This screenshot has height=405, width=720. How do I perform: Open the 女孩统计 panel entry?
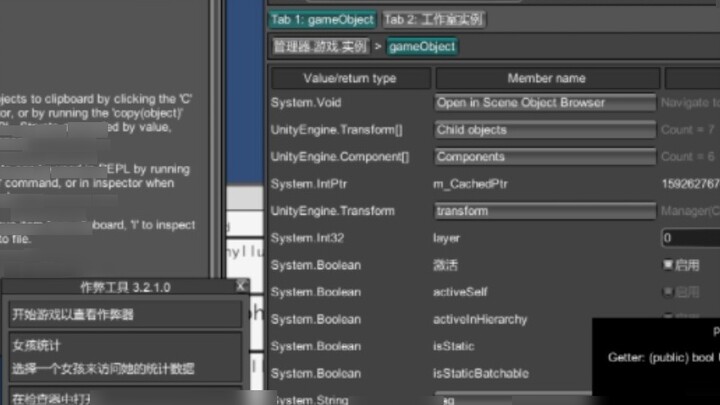123,357
